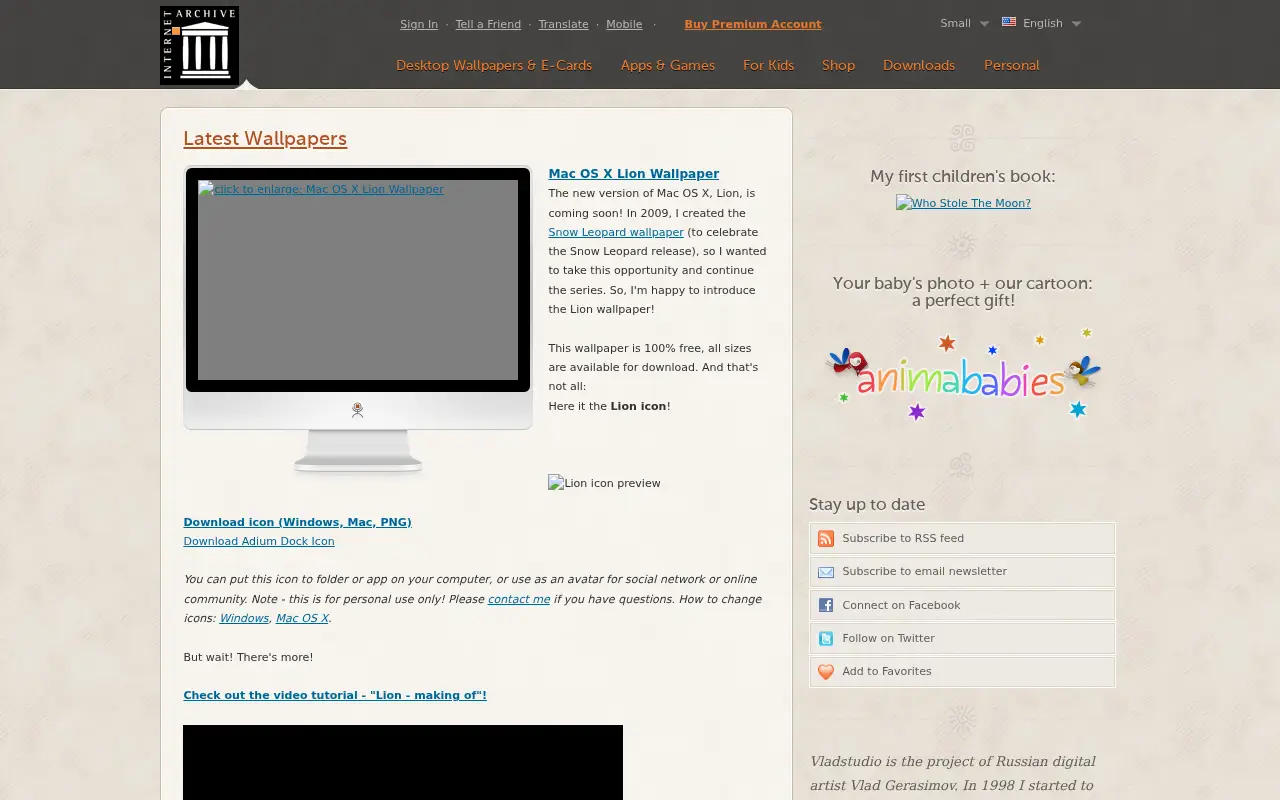Click the Twitter bird icon
Screen dimensions: 1280x800
coord(826,638)
